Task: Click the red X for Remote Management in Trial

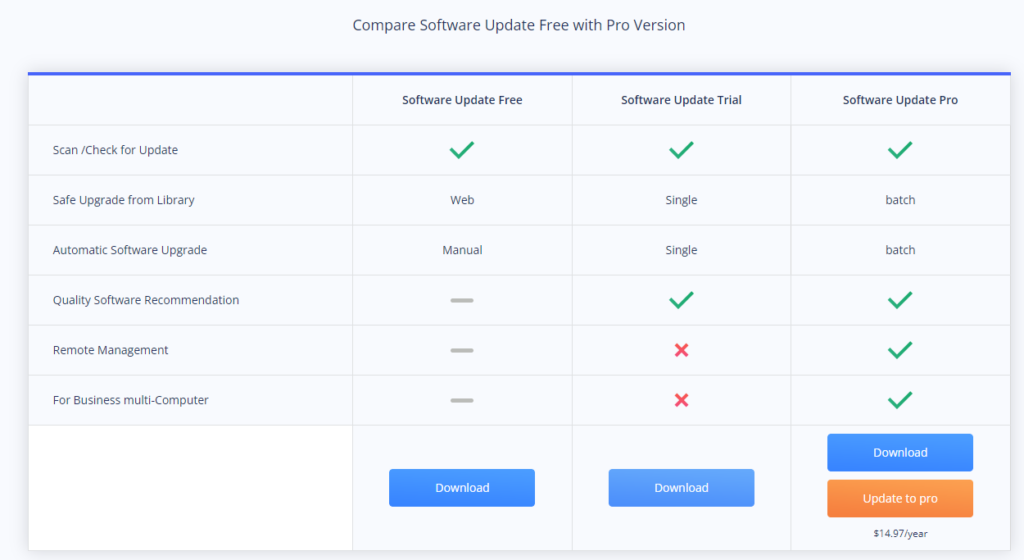Action: (681, 350)
